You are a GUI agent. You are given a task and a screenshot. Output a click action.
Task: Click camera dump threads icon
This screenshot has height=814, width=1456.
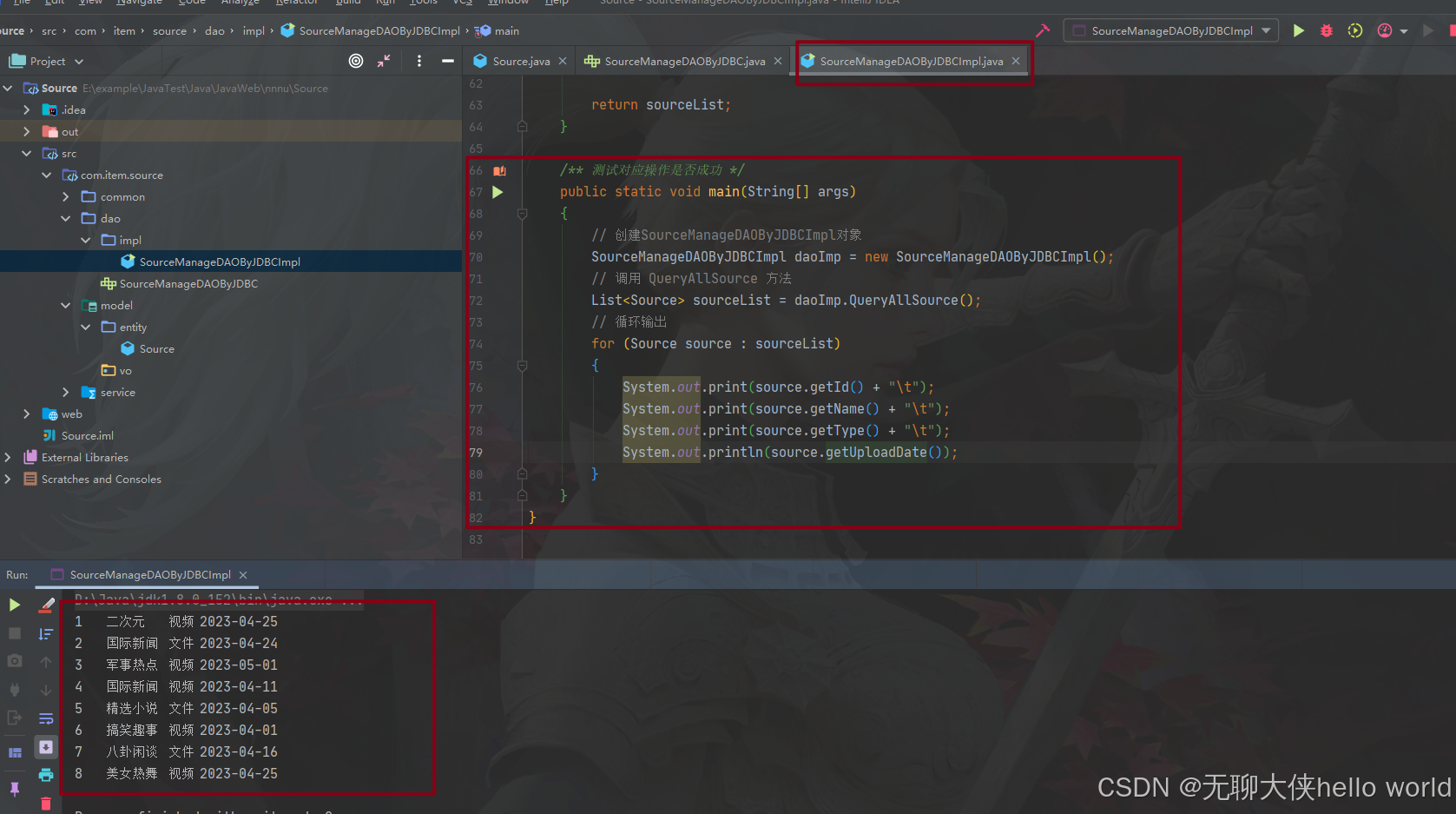tap(15, 661)
